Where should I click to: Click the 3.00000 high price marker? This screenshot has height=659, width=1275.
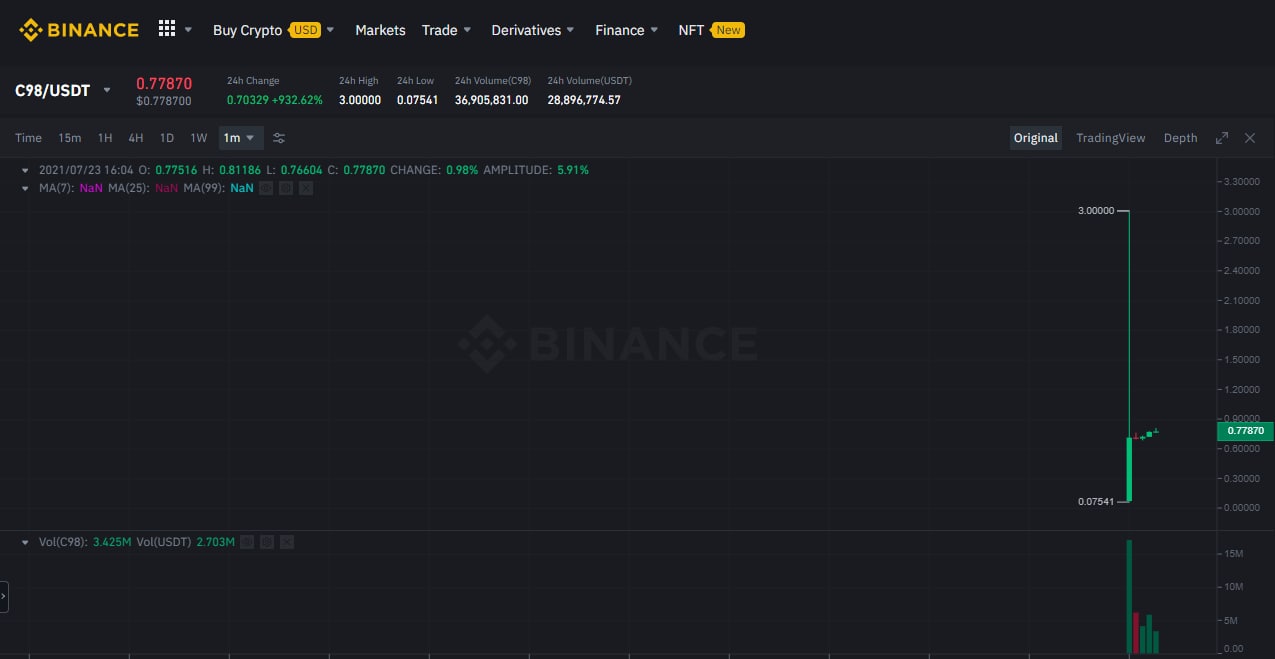pos(1096,211)
